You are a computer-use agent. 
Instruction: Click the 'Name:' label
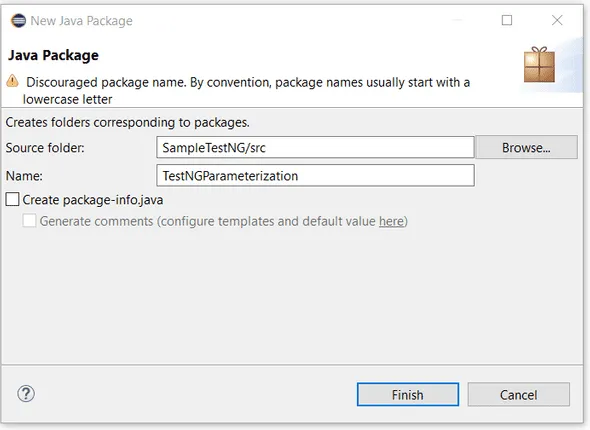(x=24, y=176)
